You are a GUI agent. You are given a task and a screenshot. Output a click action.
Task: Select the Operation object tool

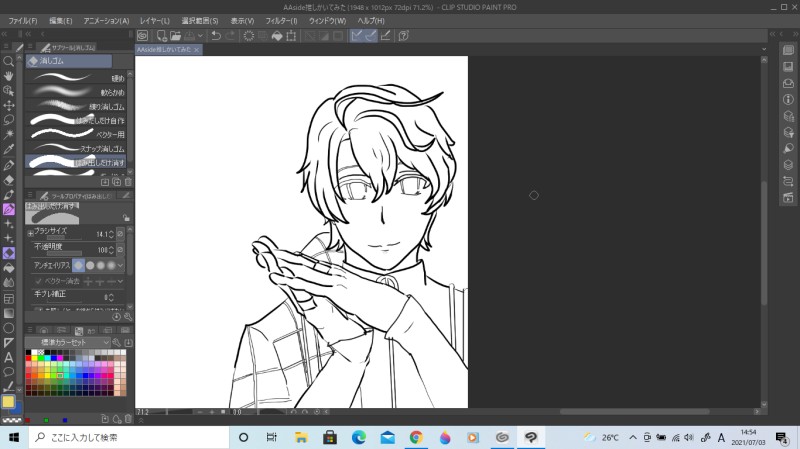[x=9, y=91]
